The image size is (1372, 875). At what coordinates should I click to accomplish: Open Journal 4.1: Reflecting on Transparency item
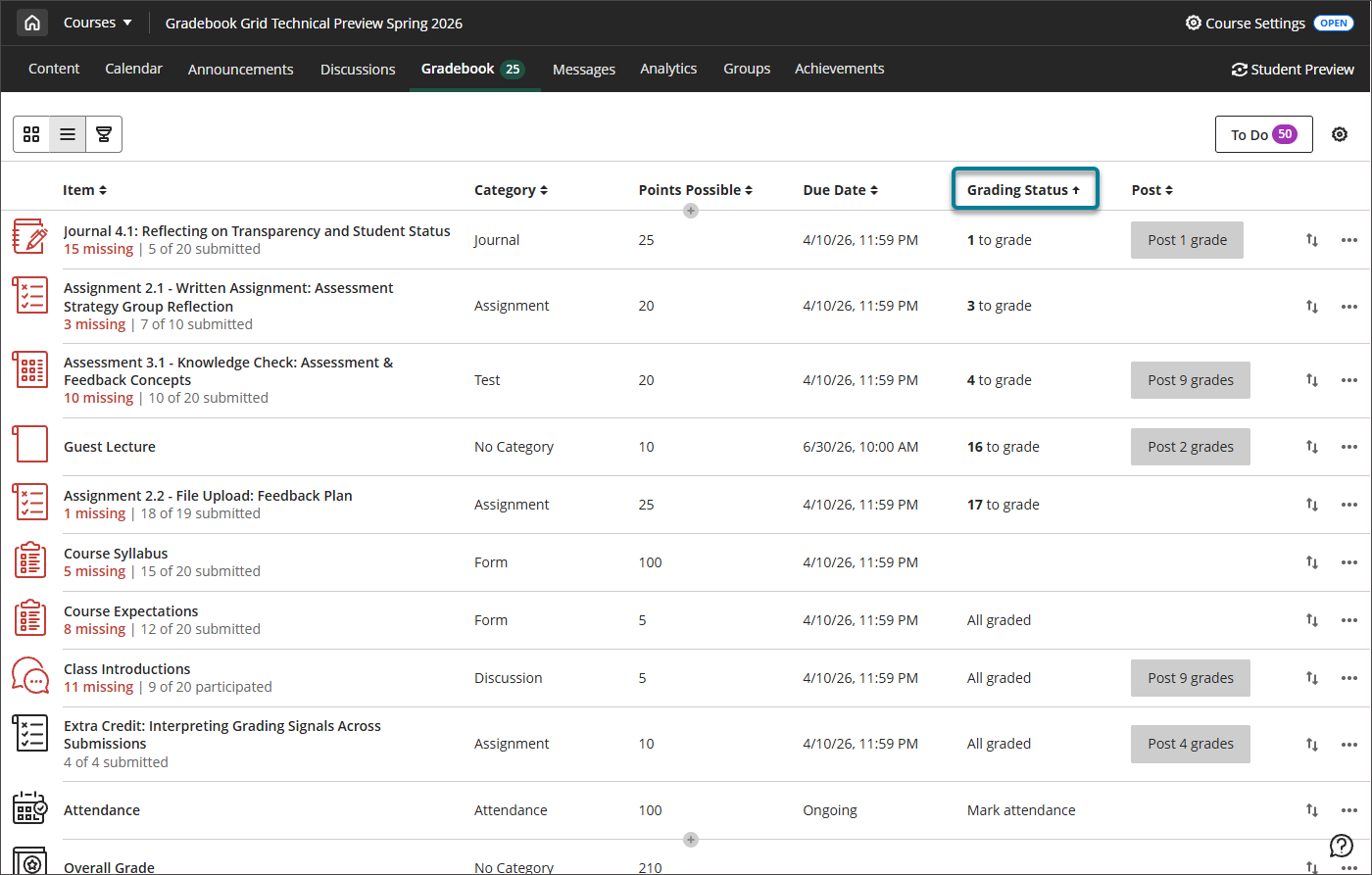[x=257, y=231]
